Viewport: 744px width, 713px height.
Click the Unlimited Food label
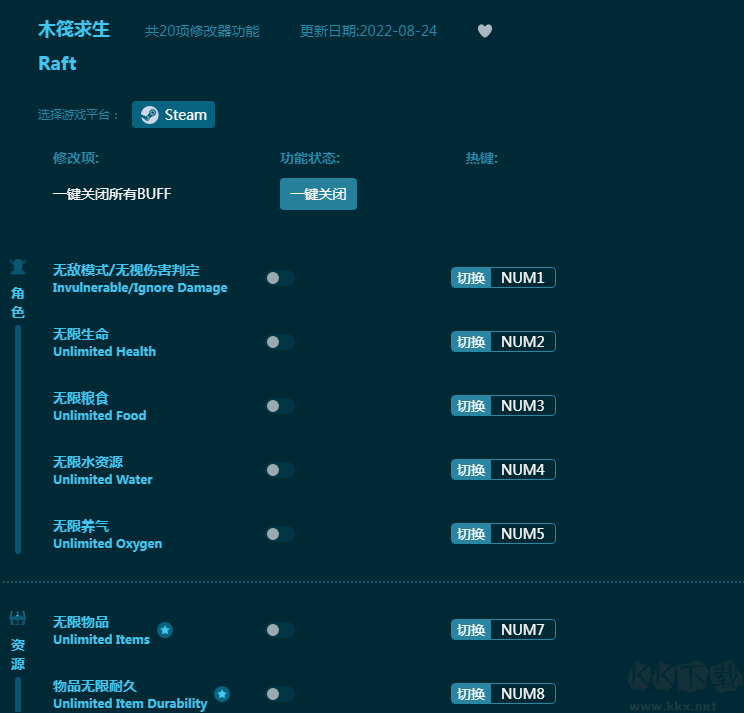(x=100, y=416)
